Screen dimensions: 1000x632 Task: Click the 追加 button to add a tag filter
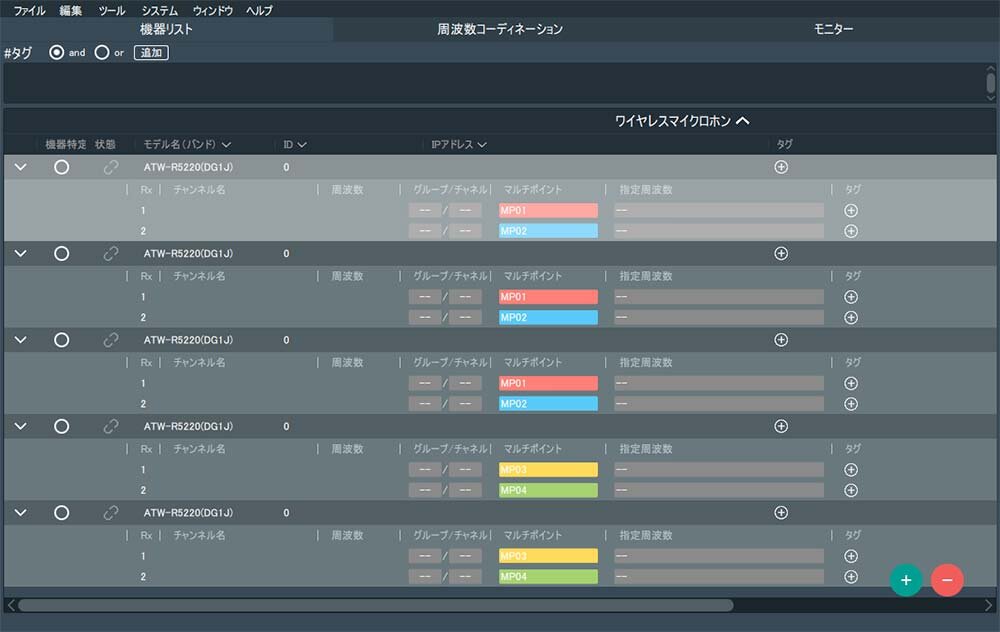(x=150, y=53)
